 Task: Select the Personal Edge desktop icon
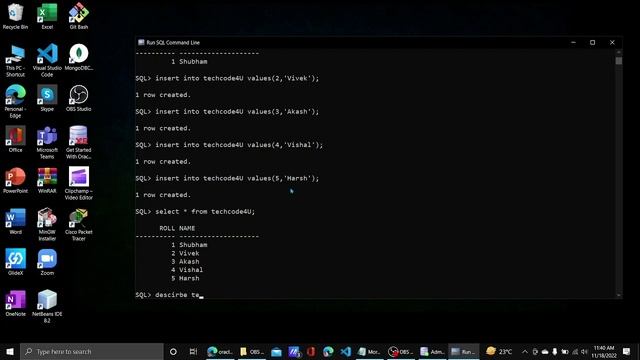click(16, 101)
